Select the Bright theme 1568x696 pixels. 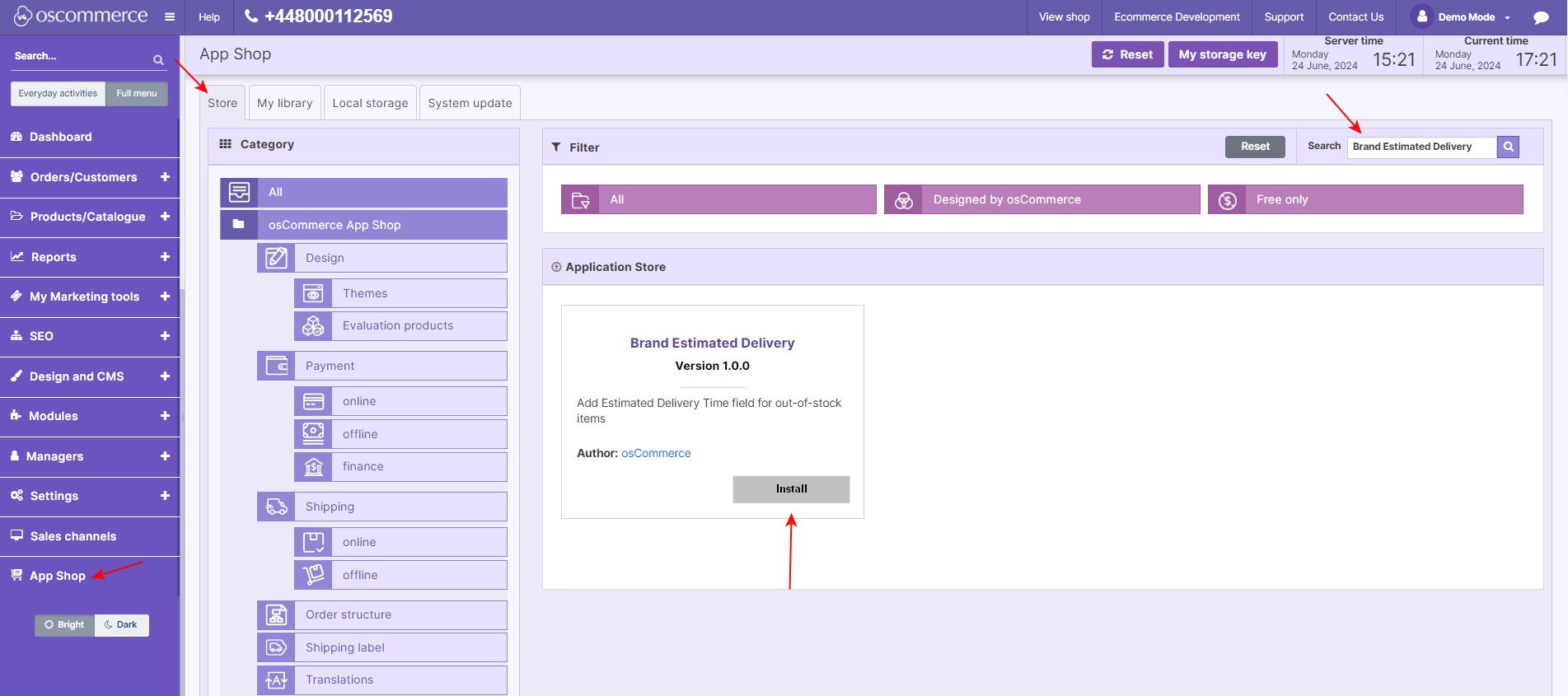point(64,625)
